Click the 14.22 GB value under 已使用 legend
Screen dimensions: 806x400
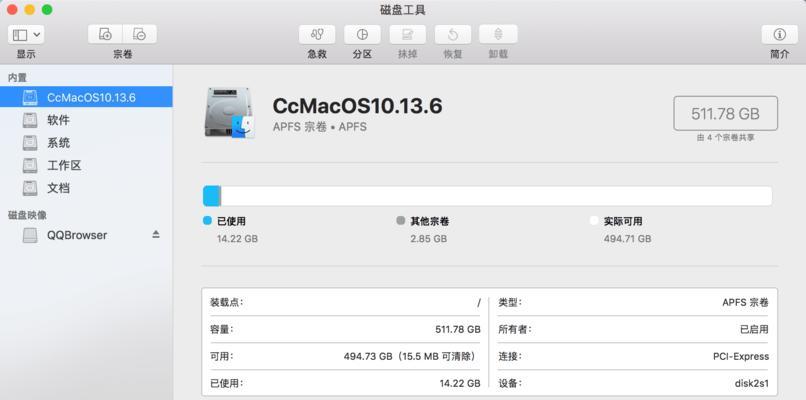[x=237, y=239]
